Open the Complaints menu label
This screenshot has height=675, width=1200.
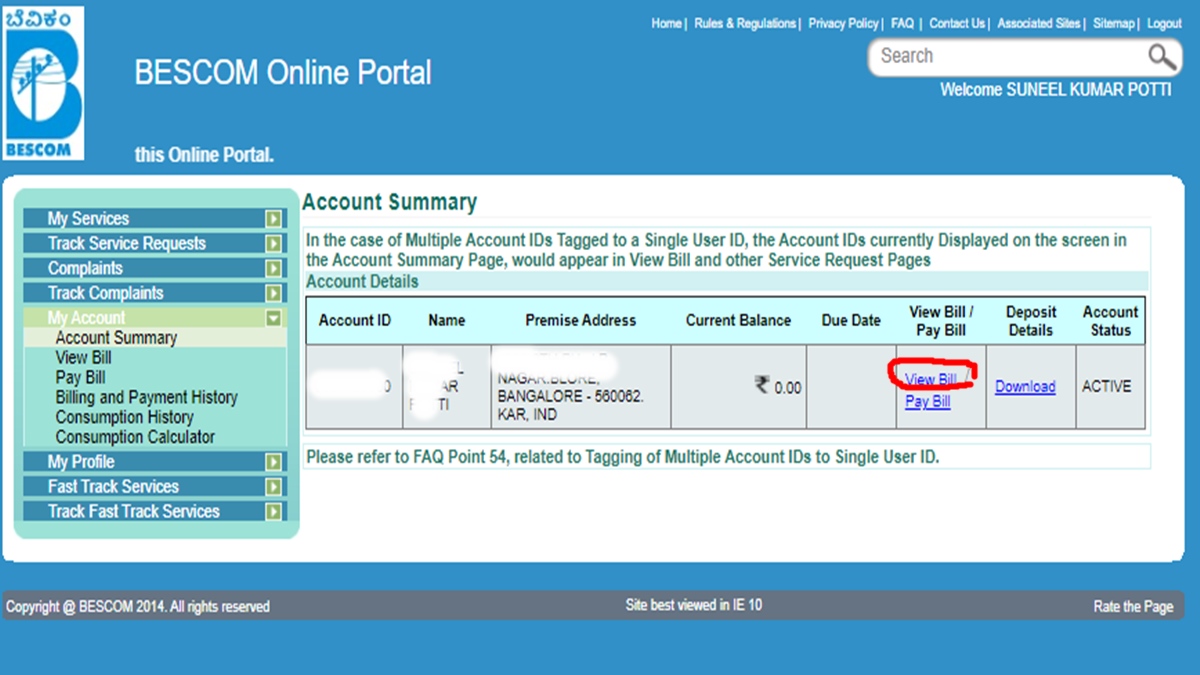85,269
